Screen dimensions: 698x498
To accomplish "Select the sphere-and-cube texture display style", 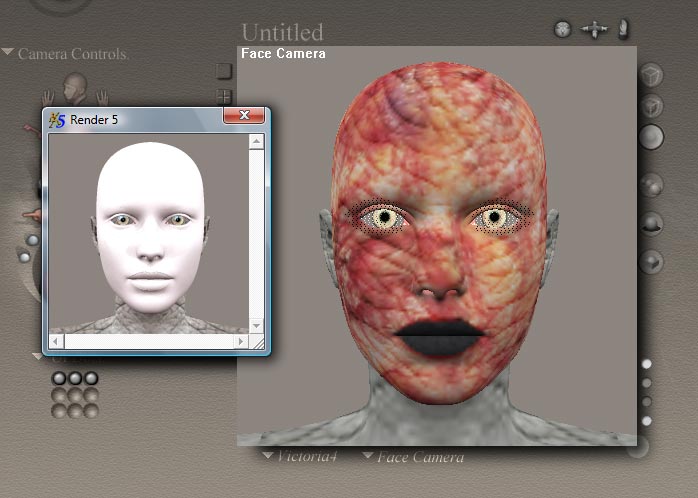I will tap(651, 261).
